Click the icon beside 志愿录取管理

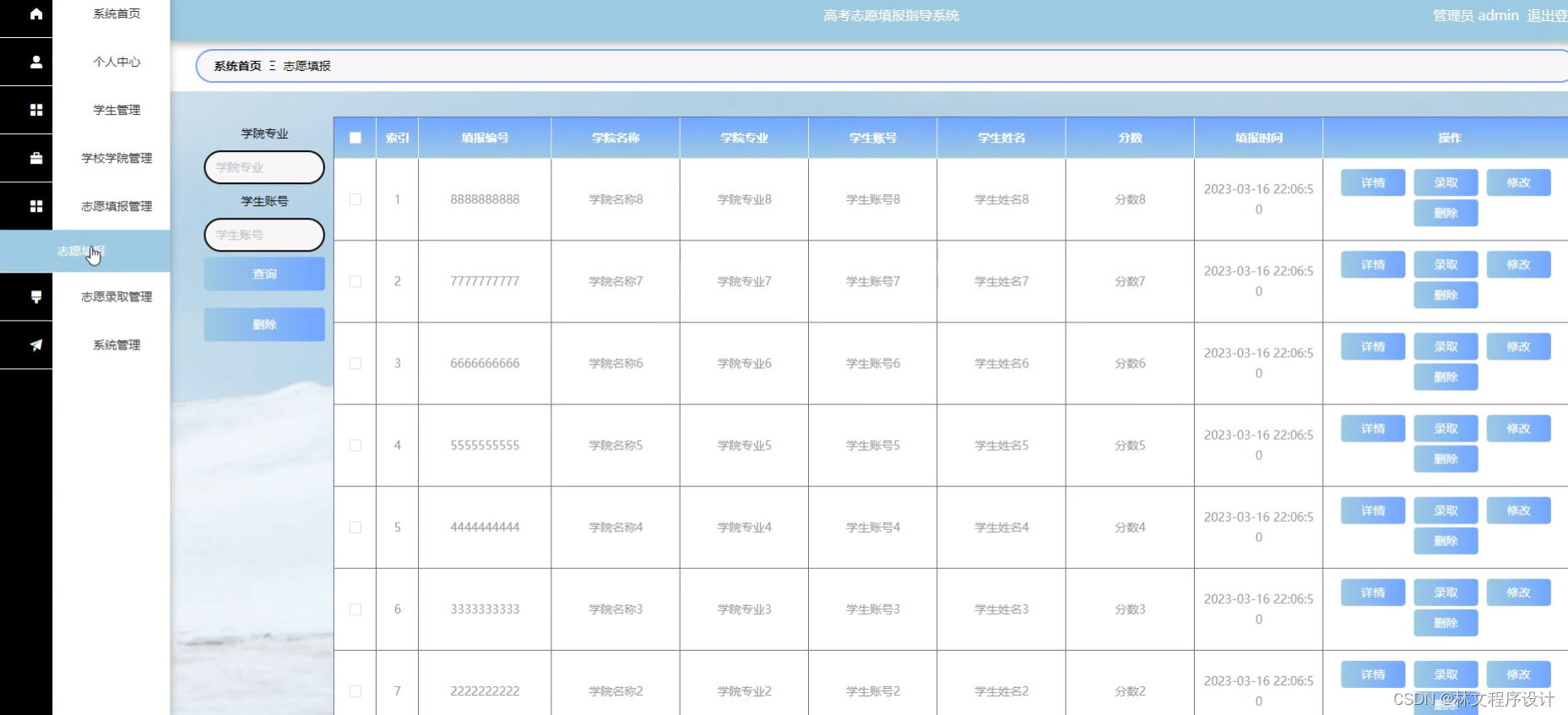tap(36, 296)
